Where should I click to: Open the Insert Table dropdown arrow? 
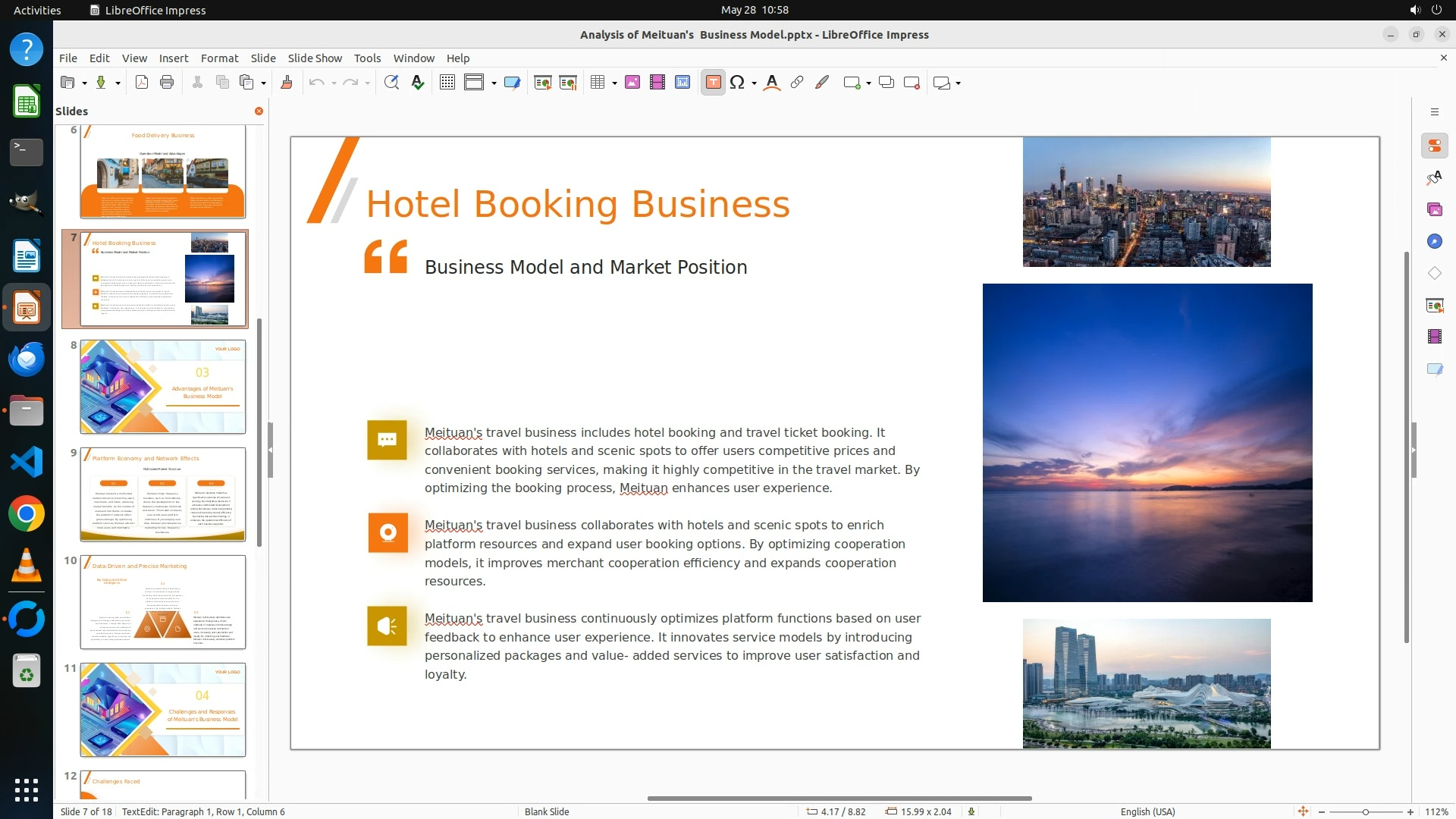[x=614, y=83]
